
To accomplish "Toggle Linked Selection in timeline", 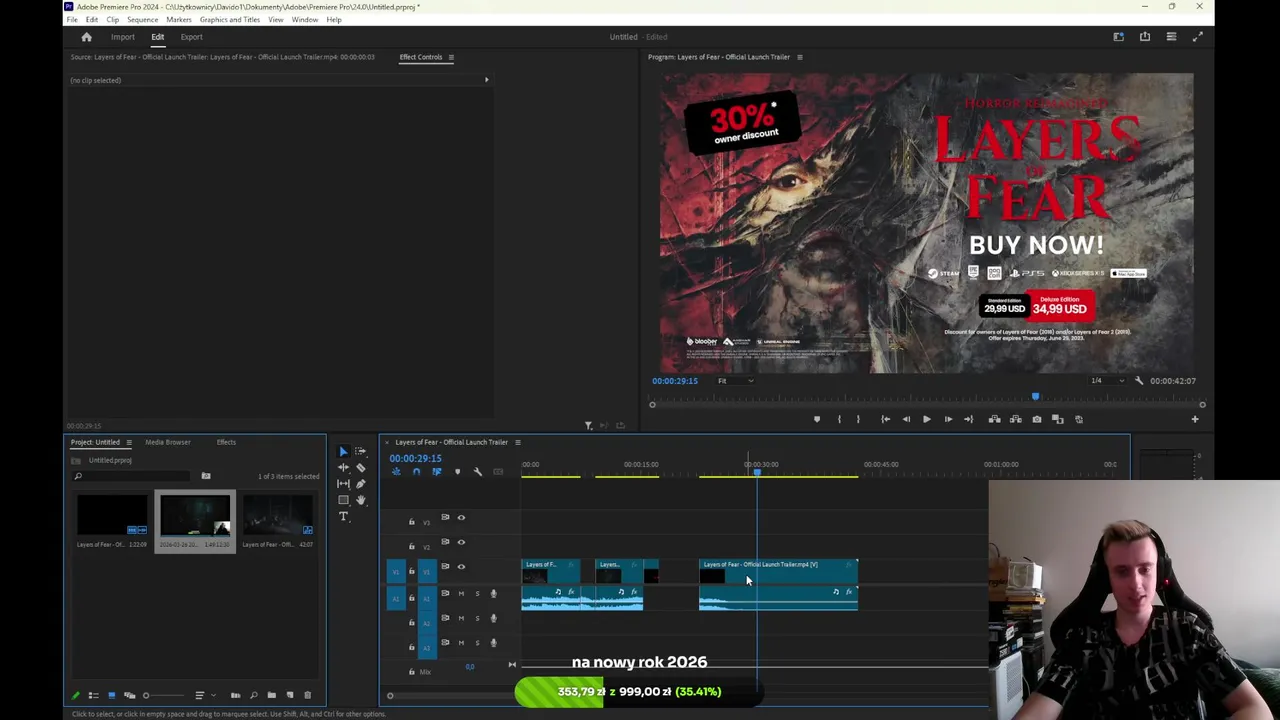I will click(437, 472).
